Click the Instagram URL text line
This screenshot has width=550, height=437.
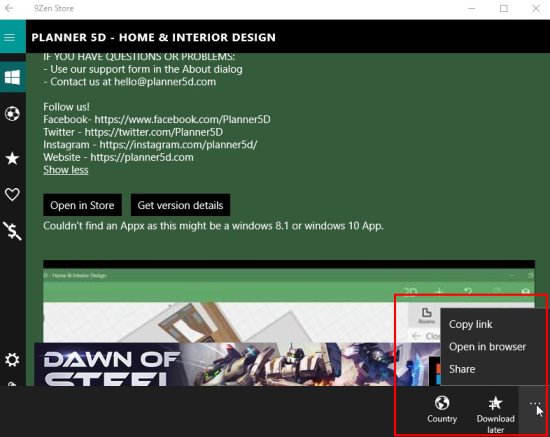pyautogui.click(x=150, y=144)
